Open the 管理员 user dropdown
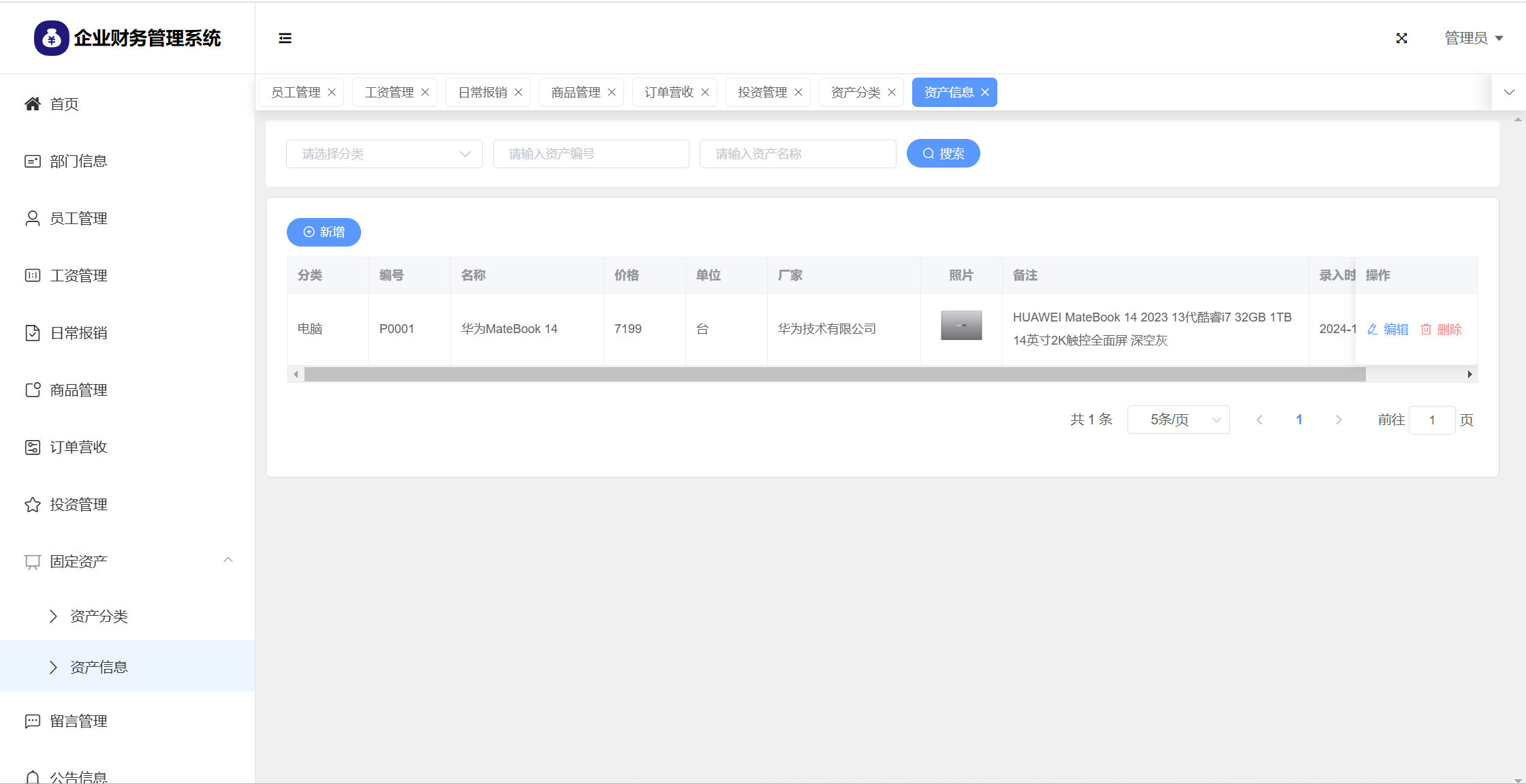This screenshot has width=1526, height=784. [1474, 38]
